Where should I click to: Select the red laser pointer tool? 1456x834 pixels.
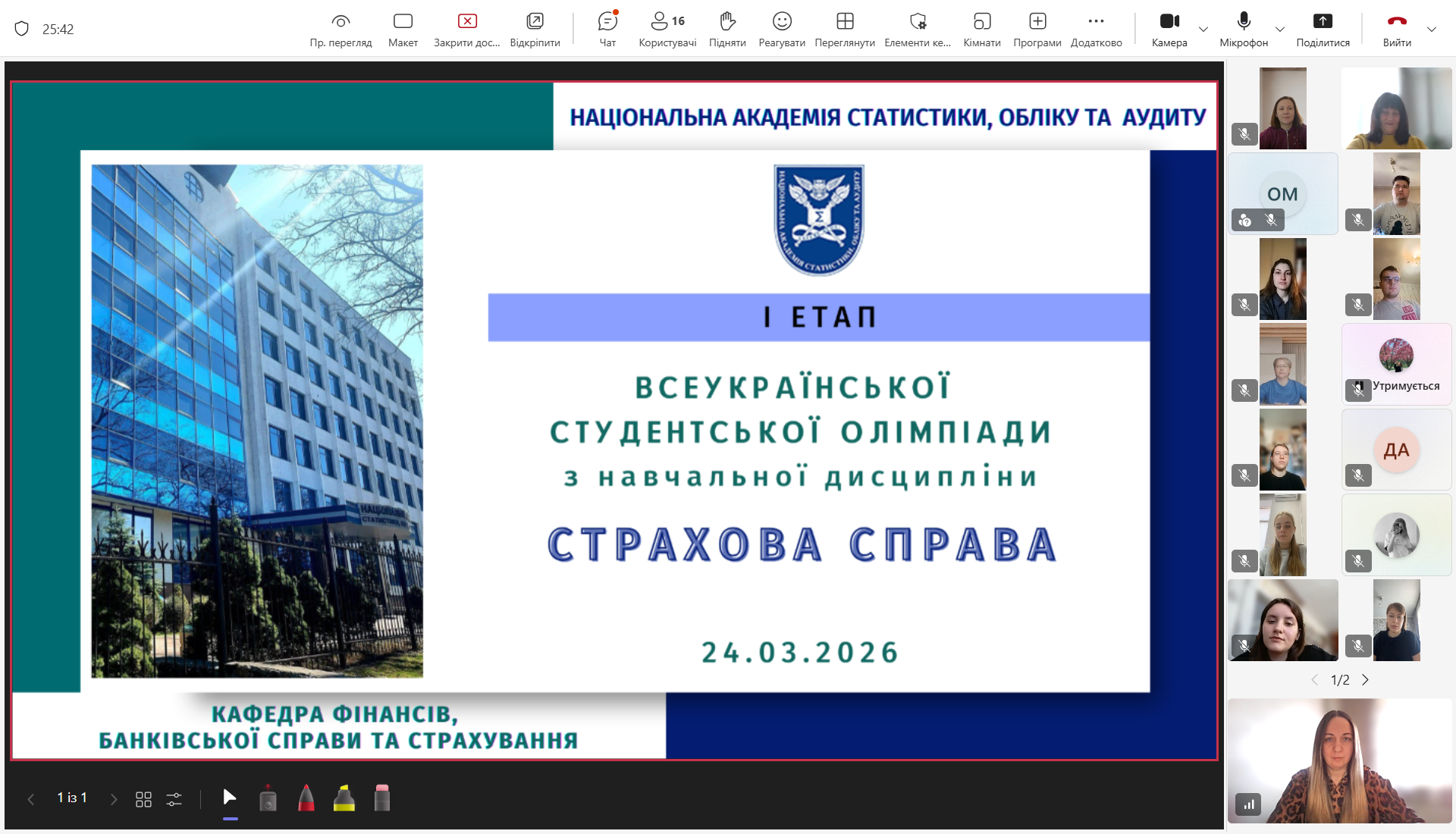268,798
